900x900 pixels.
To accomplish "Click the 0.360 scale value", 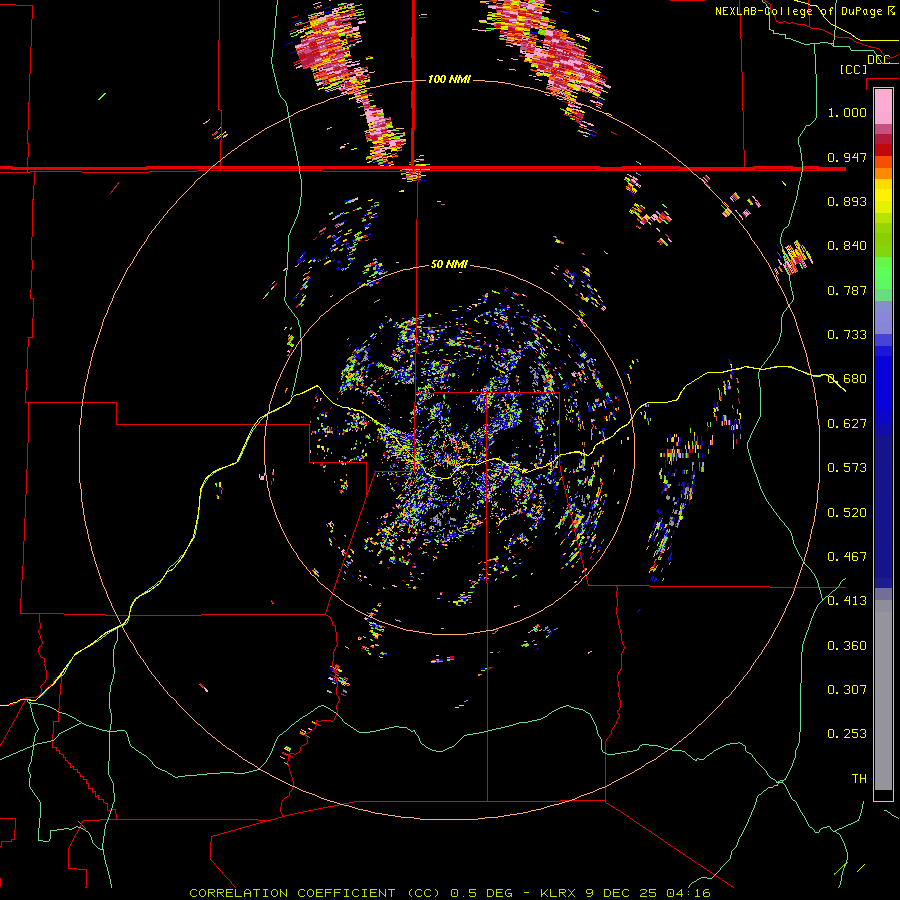I will pyautogui.click(x=847, y=646).
